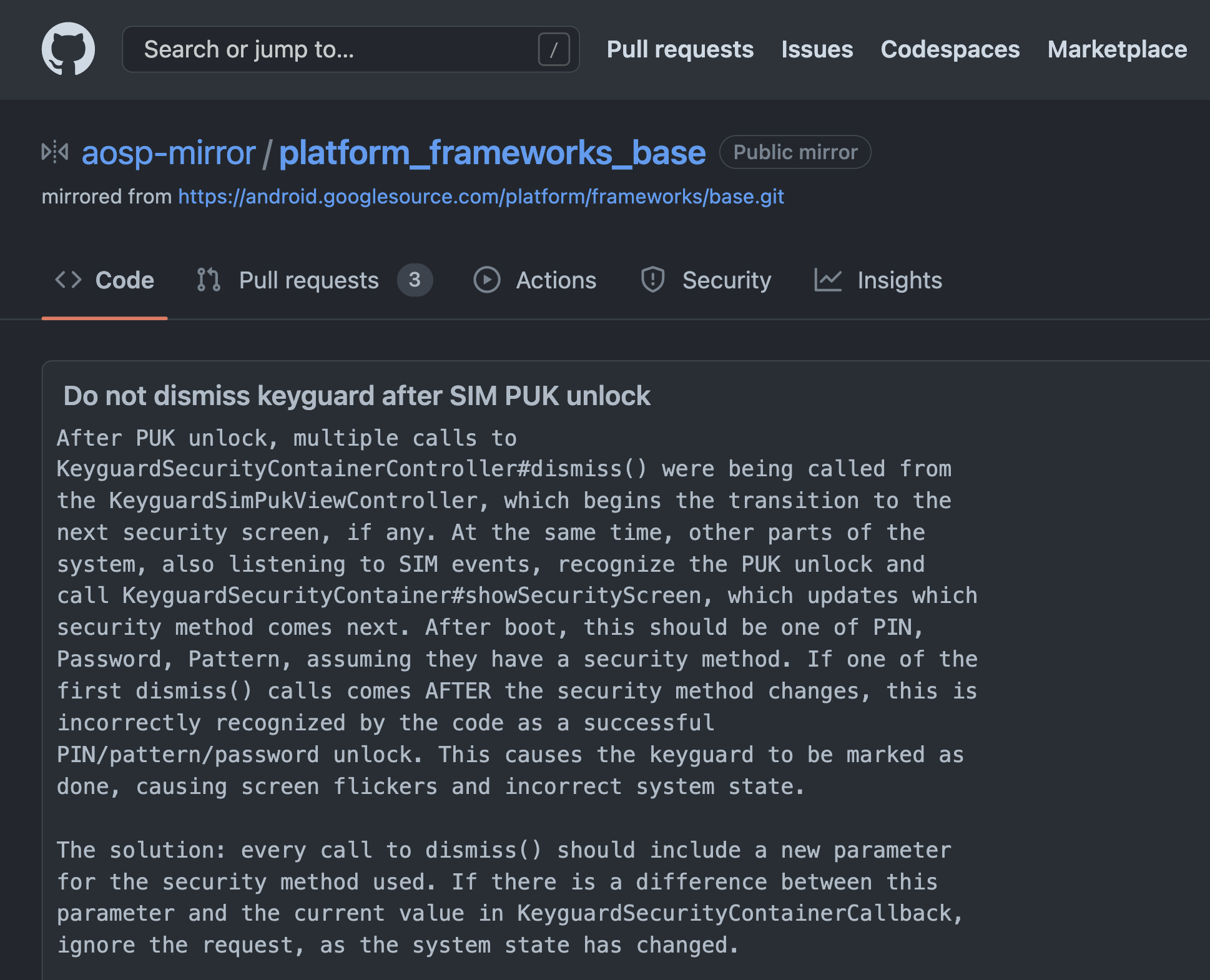Open Issues in top navigation
Image resolution: width=1210 pixels, height=980 pixels.
(817, 49)
